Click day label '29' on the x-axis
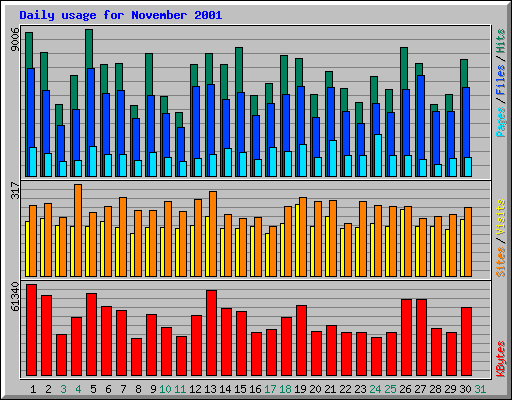 pos(450,389)
